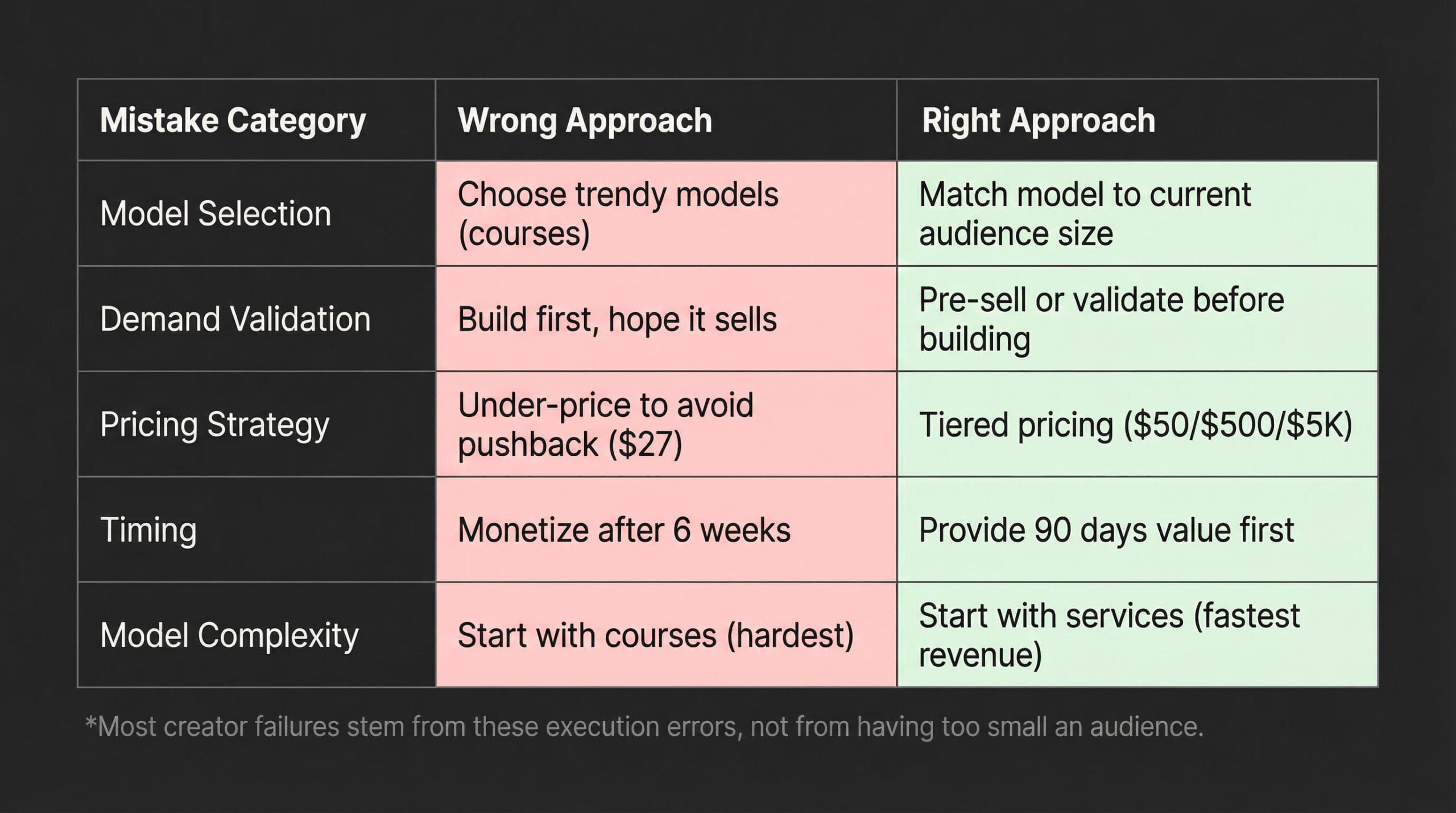The height and width of the screenshot is (813, 1456).
Task: Click the 'Demand Validation' row label
Action: pos(235,319)
